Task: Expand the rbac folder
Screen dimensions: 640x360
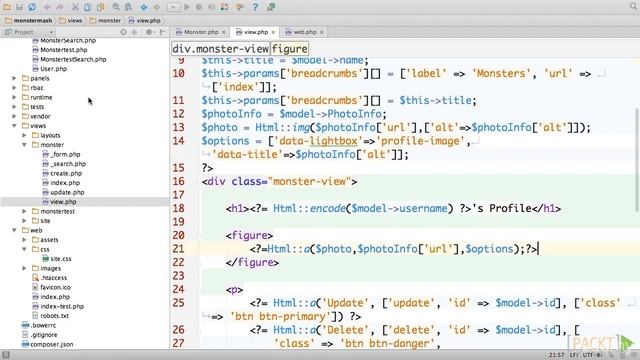Action: point(14,88)
